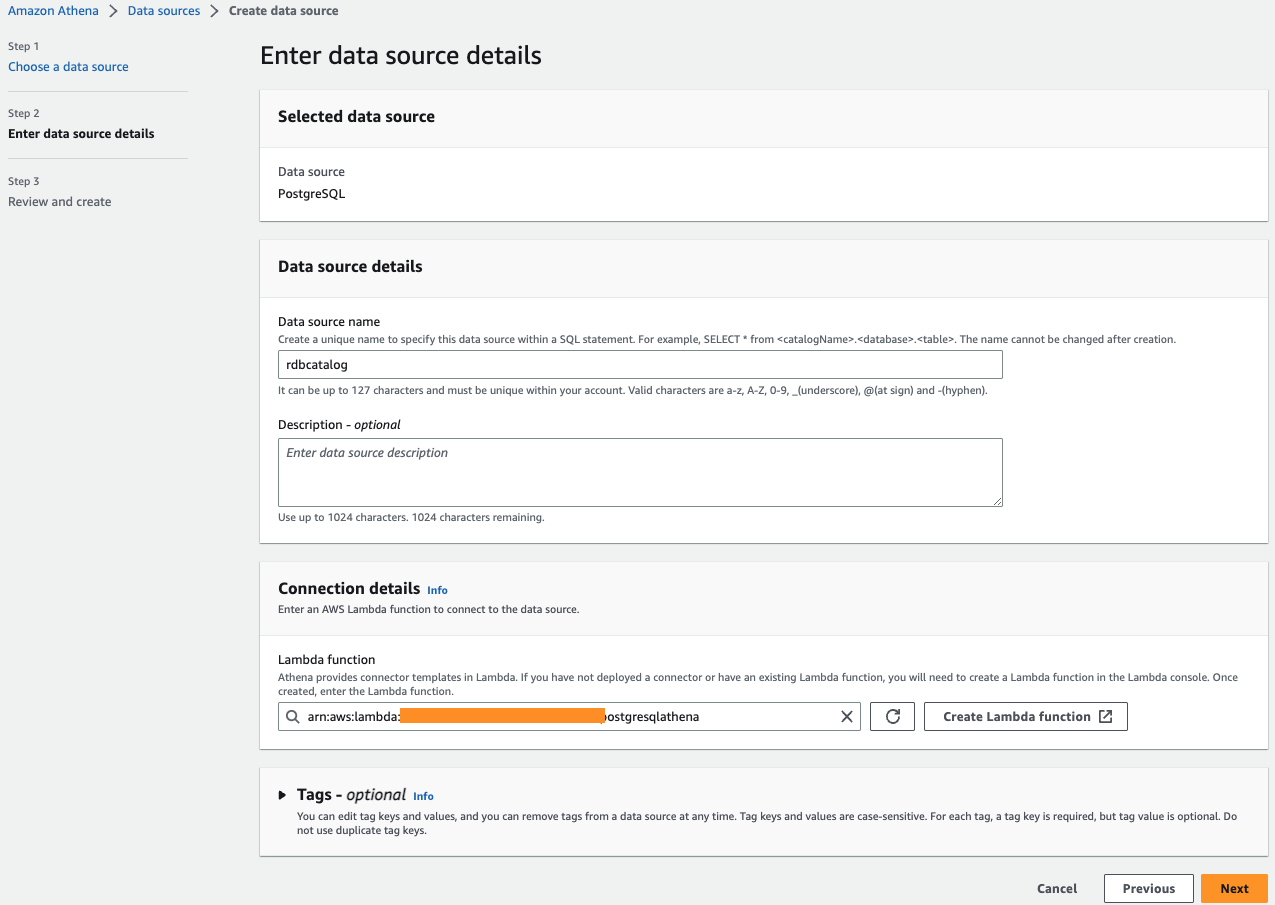The width and height of the screenshot is (1275, 905).
Task: Click the PostgreSQL data source value
Action: pos(311,194)
